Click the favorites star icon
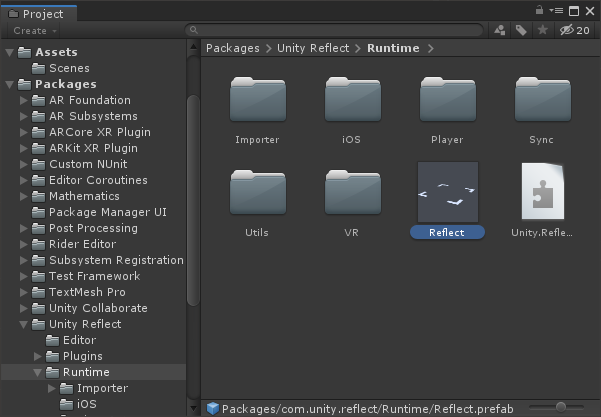 542,31
